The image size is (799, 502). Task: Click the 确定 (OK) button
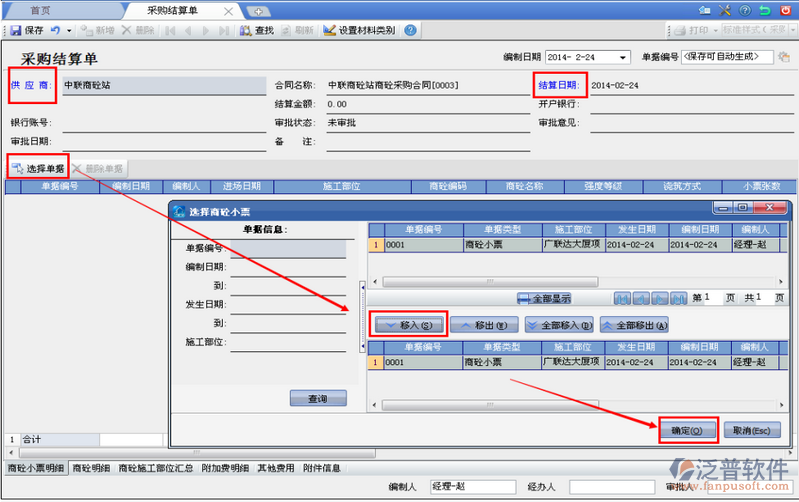tap(687, 431)
